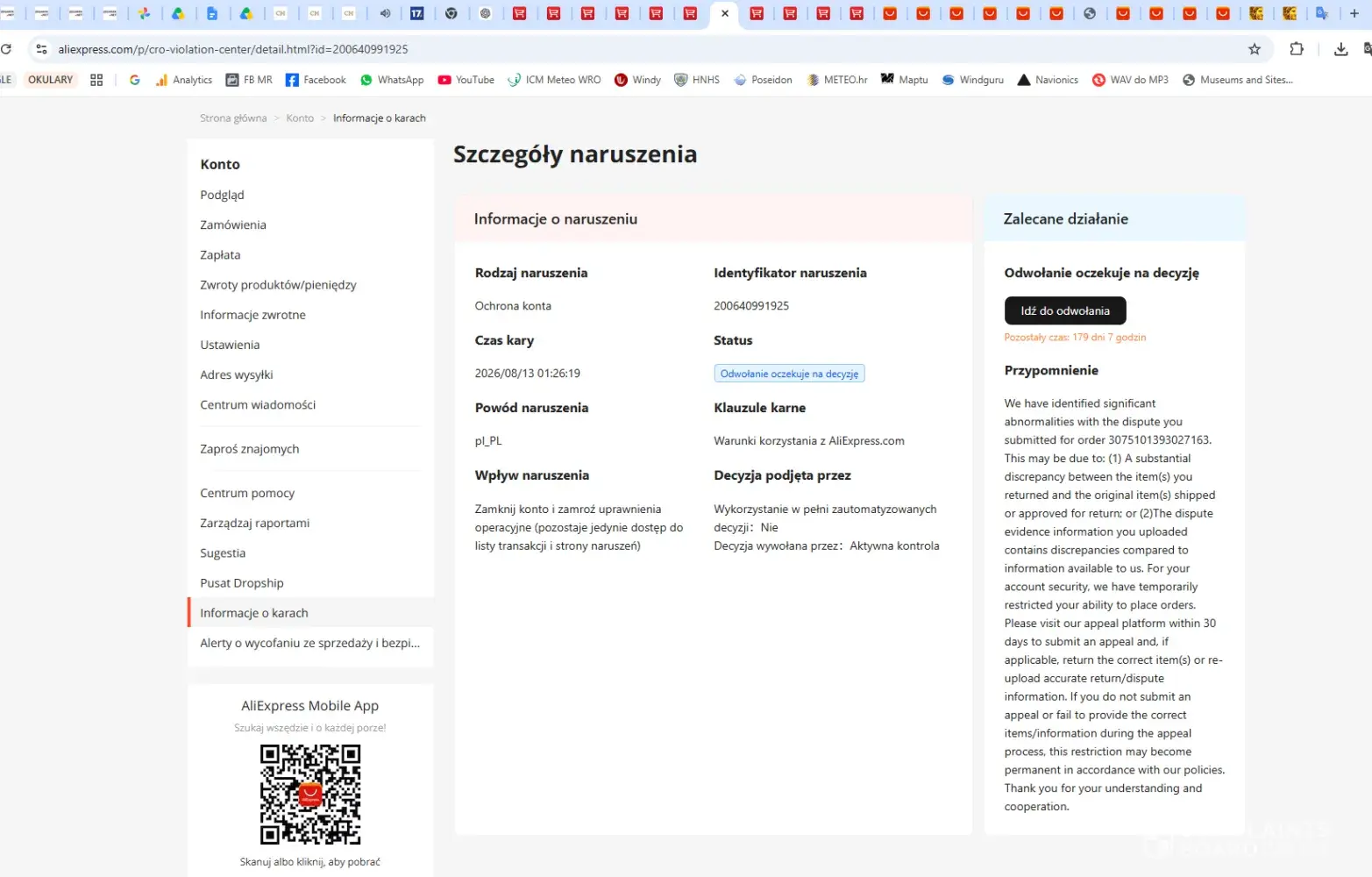Close the active violation details tab
The width and height of the screenshot is (1372, 877).
[x=725, y=13]
